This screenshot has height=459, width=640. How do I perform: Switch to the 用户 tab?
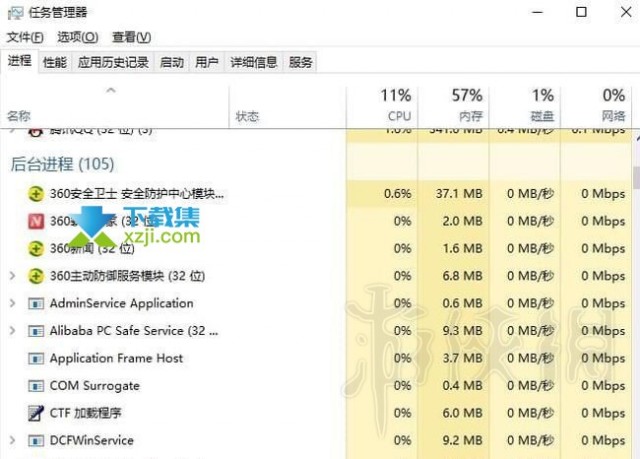tap(207, 62)
